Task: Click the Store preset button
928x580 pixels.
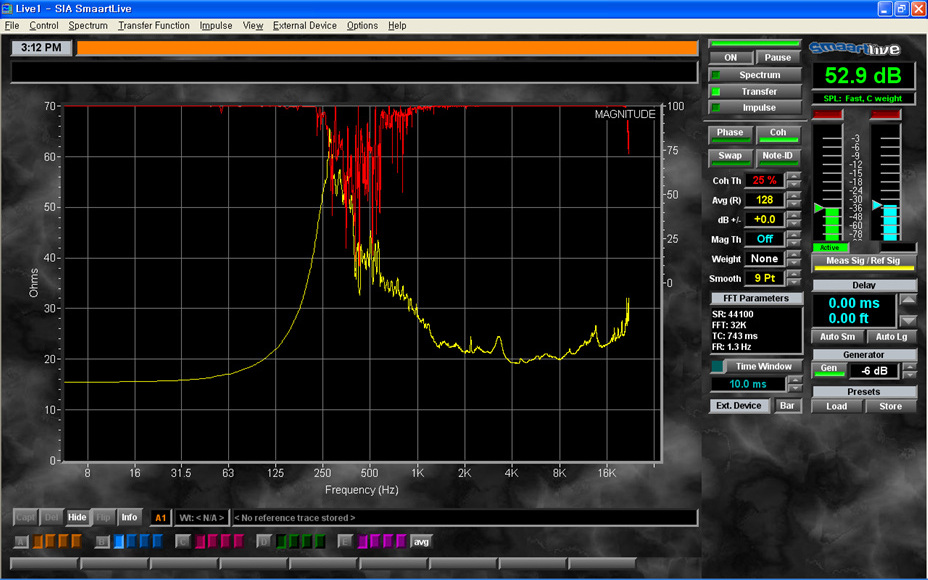Action: [890, 406]
